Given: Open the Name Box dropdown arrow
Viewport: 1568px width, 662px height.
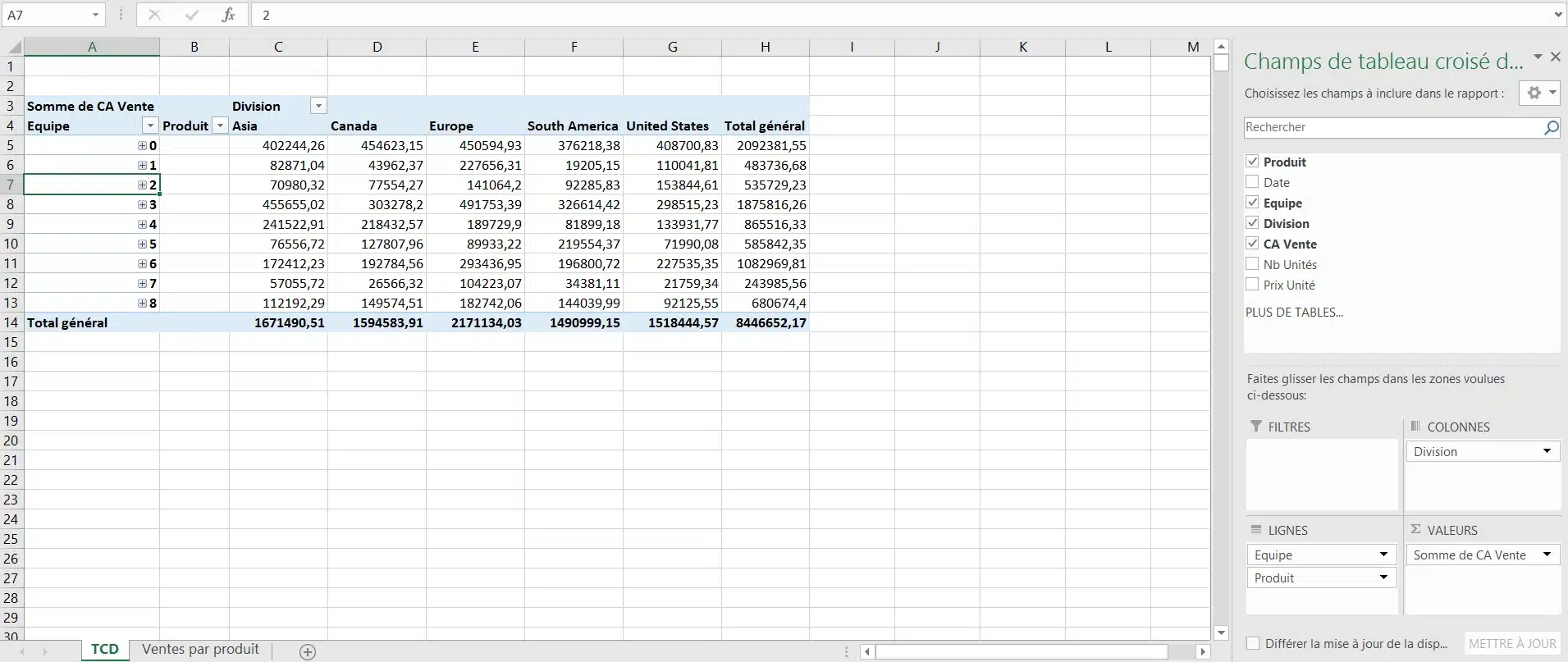Looking at the screenshot, I should 95,15.
